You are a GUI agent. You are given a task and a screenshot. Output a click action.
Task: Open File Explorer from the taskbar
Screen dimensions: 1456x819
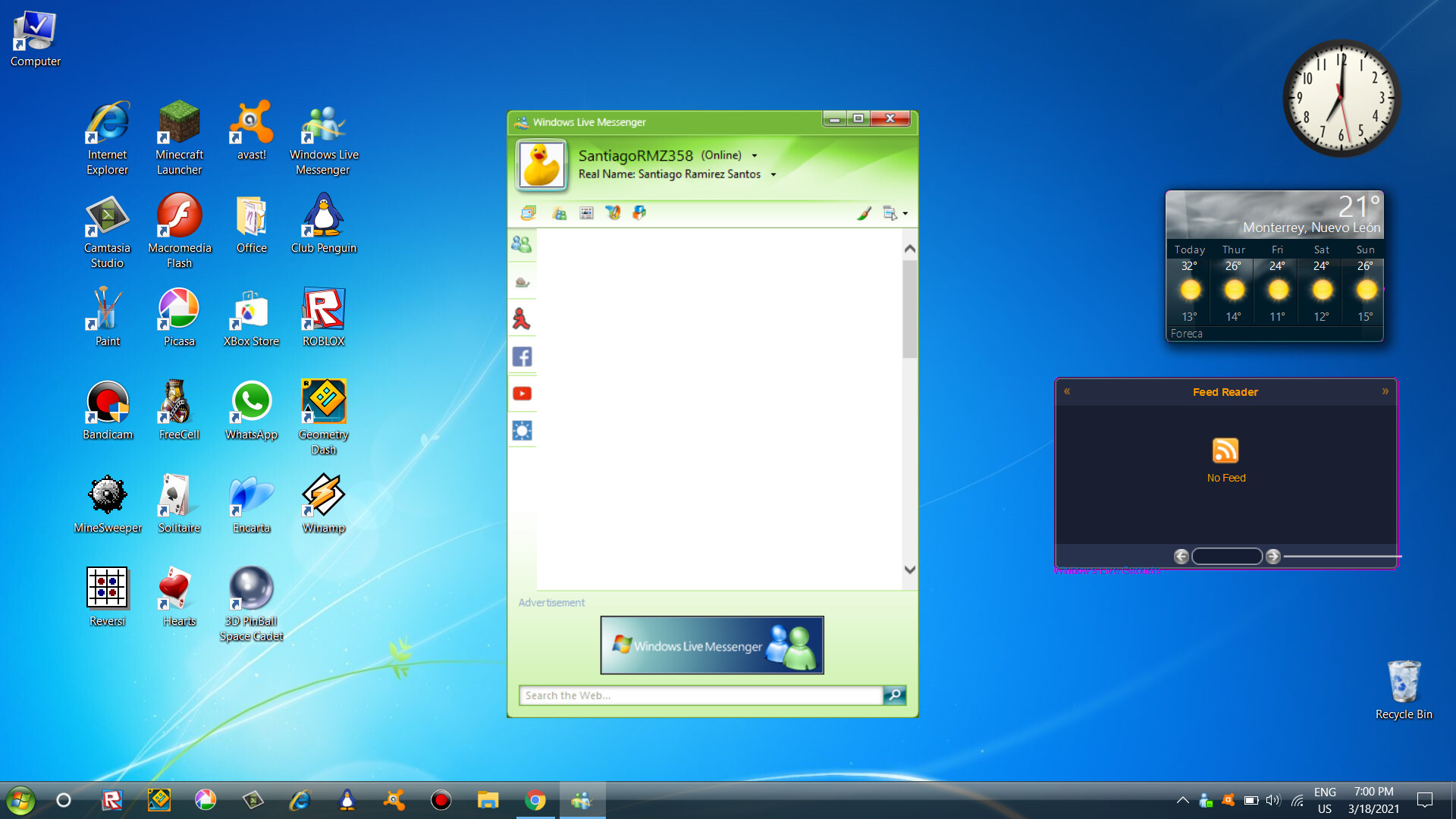(488, 800)
